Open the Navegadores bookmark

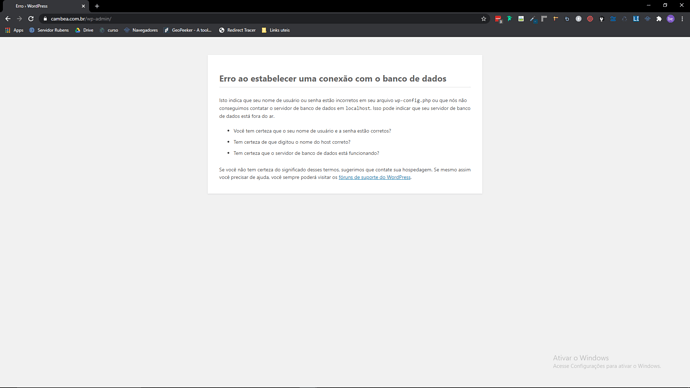point(141,30)
